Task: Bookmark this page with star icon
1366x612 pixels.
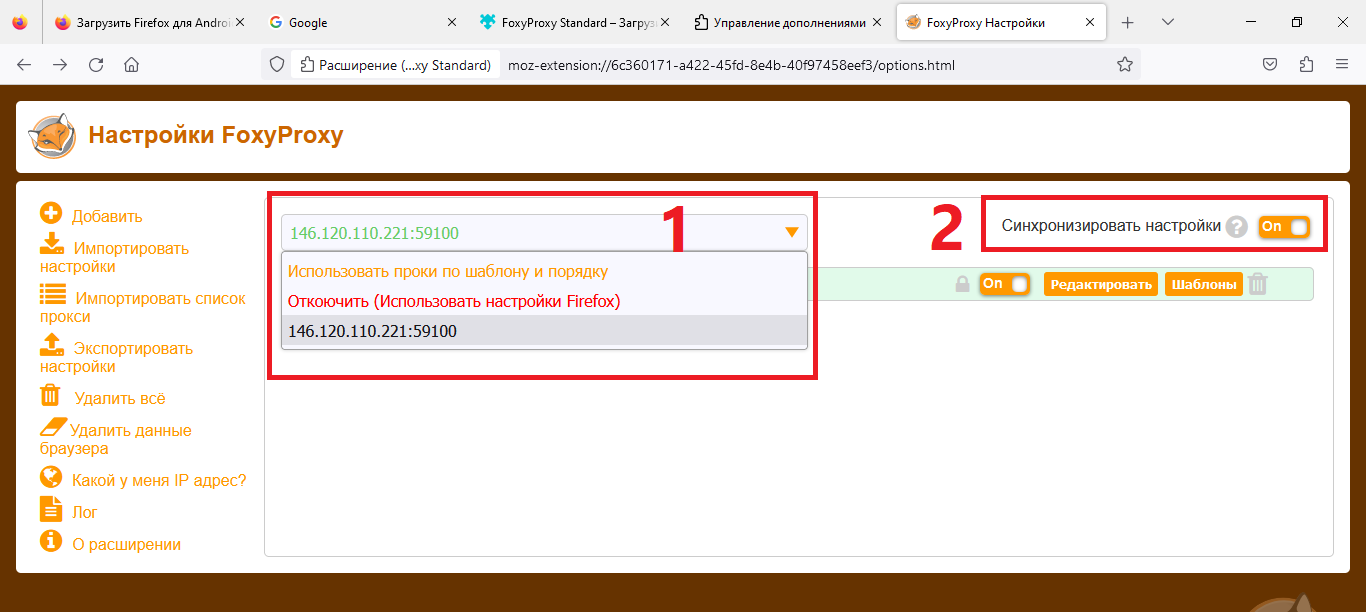Action: click(x=1125, y=65)
